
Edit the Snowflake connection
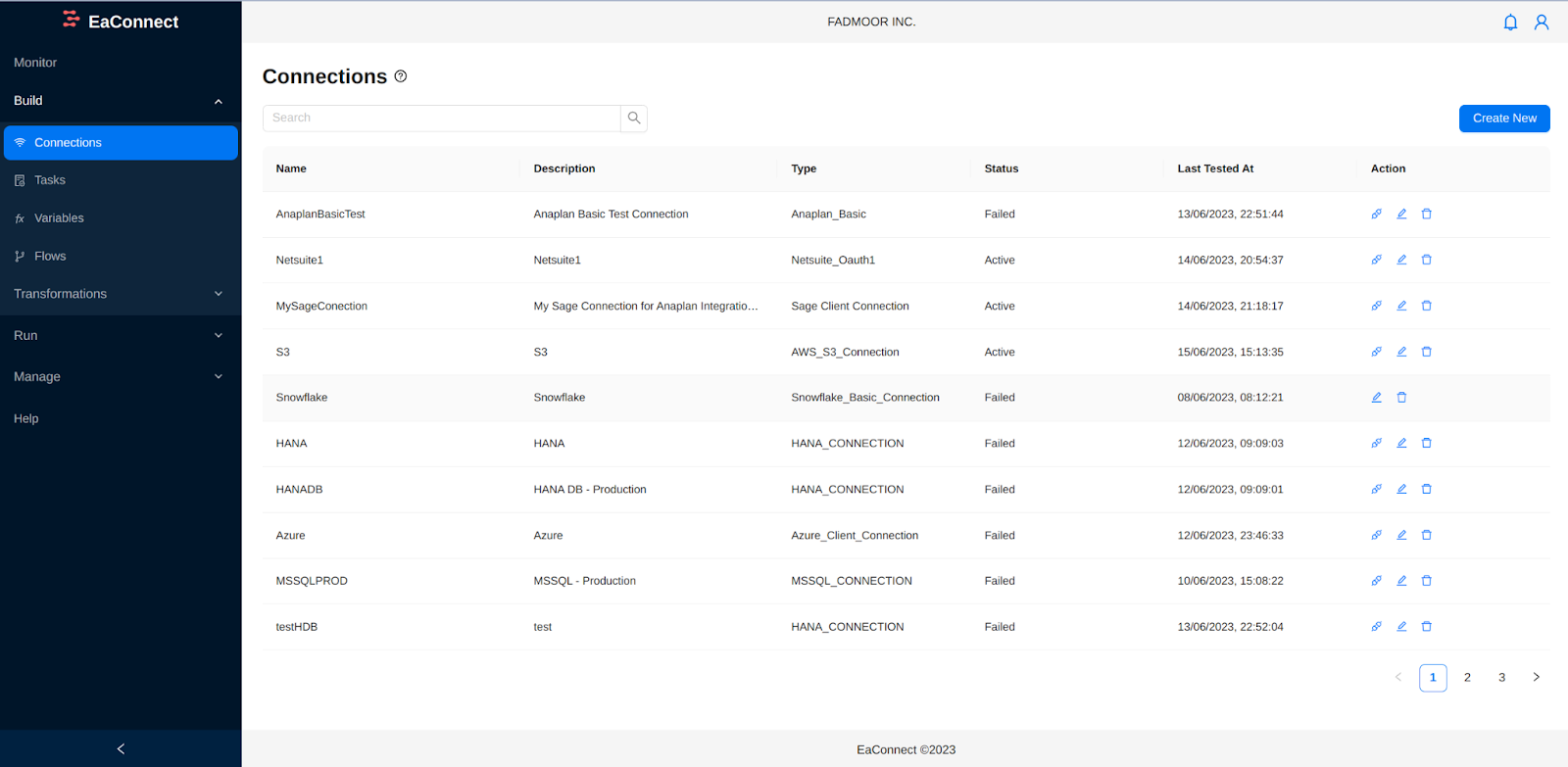pyautogui.click(x=1376, y=398)
